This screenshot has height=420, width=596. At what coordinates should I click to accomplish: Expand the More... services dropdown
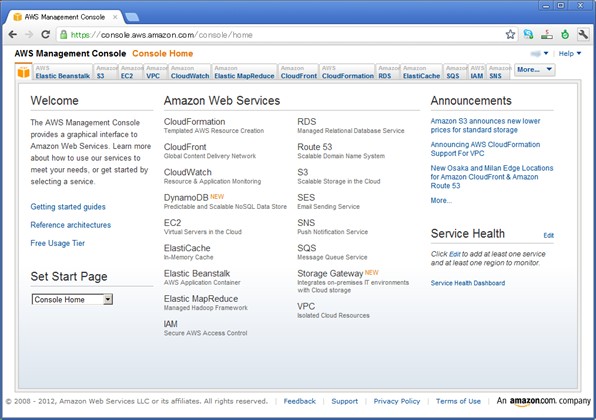(x=534, y=70)
